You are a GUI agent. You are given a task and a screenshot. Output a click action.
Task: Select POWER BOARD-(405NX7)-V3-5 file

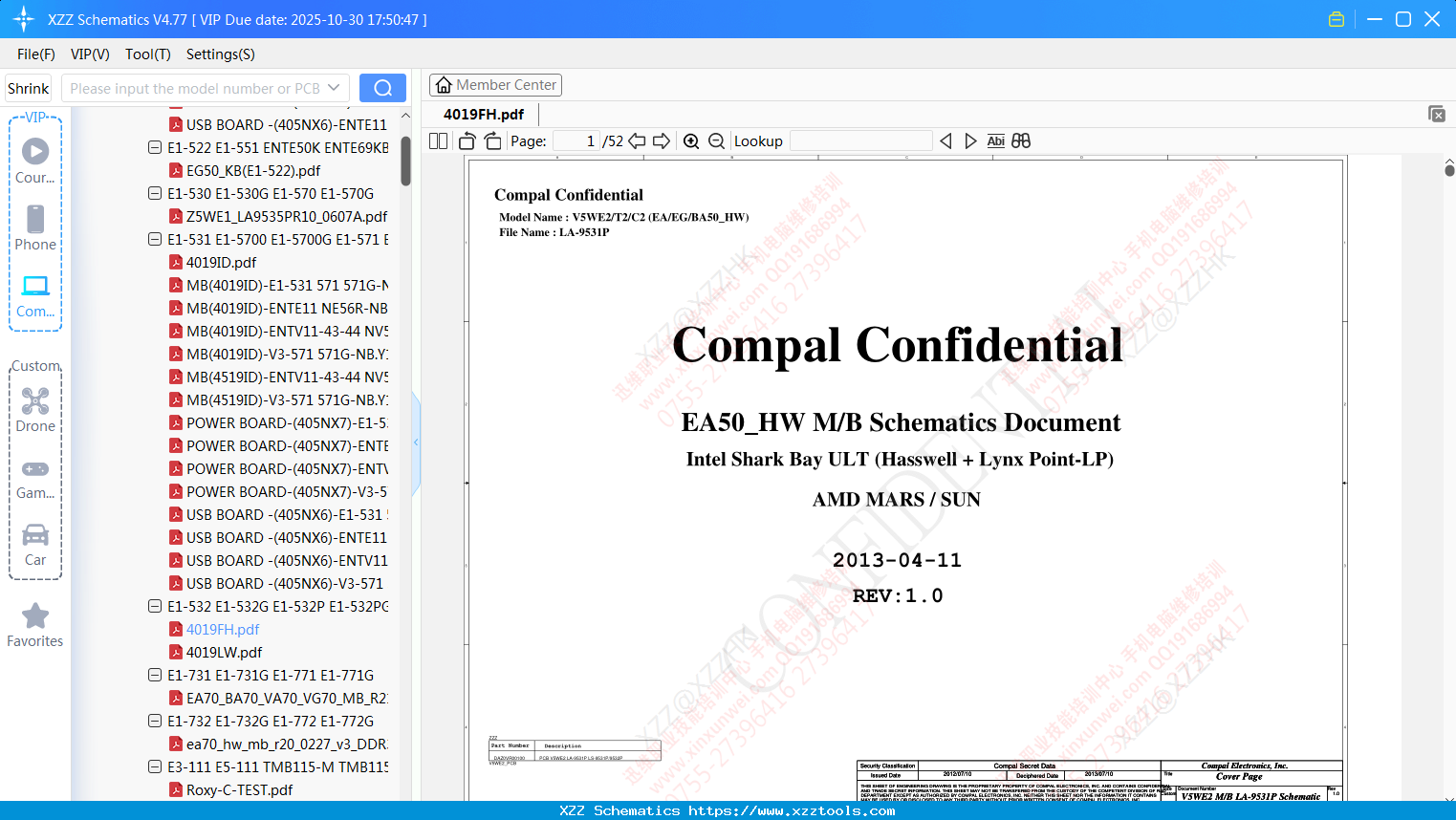point(279,491)
